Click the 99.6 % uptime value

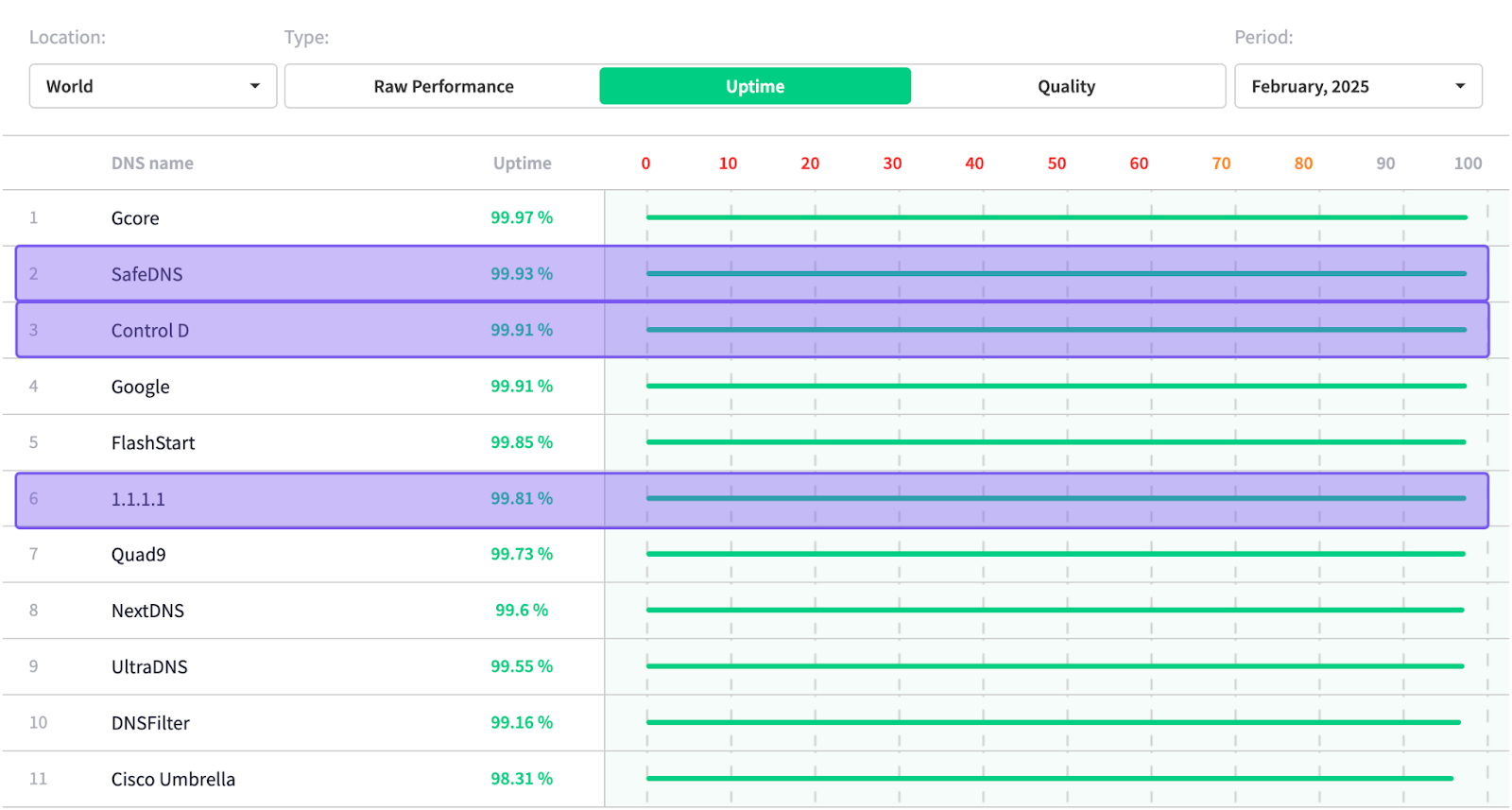pos(522,610)
